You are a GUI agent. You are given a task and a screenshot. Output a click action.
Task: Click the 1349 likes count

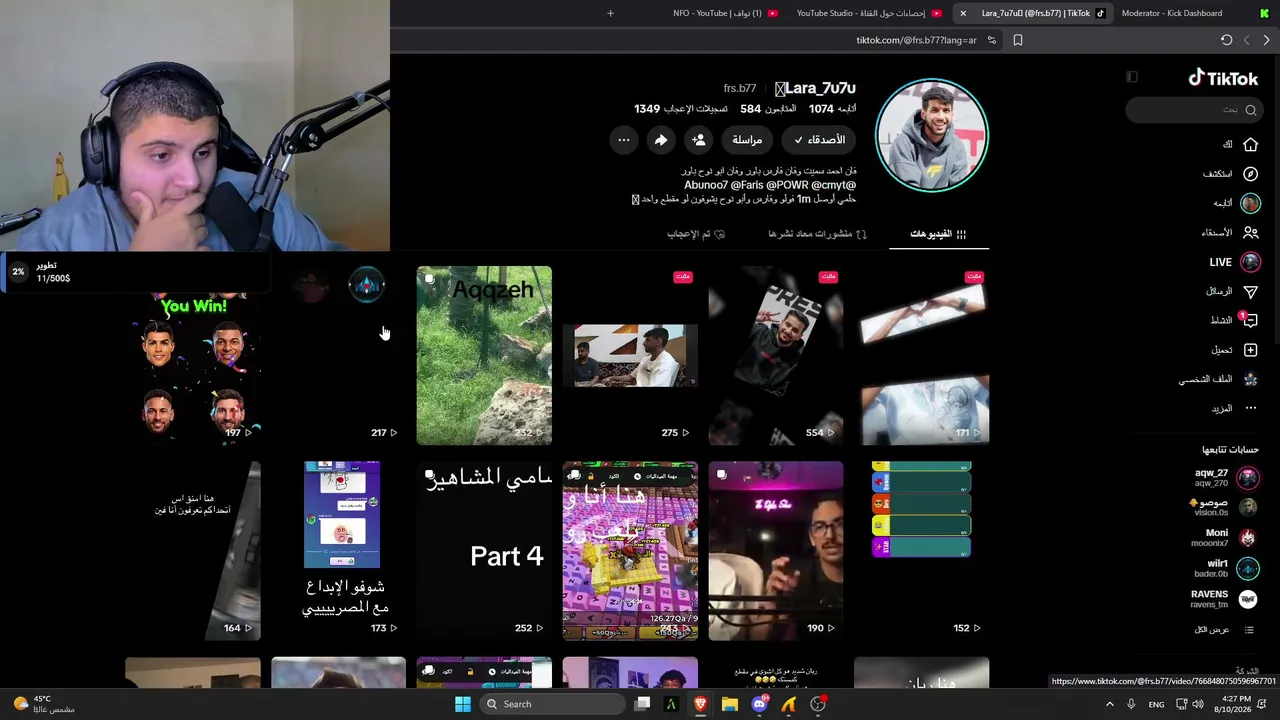(681, 108)
